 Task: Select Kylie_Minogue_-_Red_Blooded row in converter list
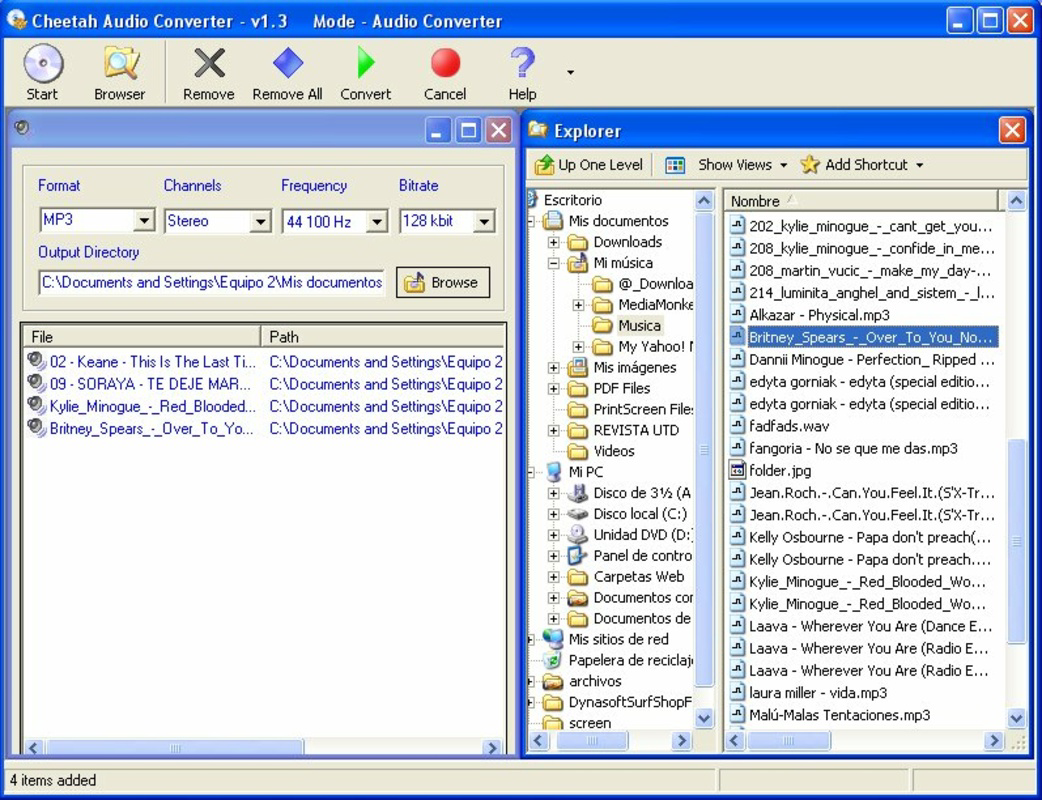point(264,406)
